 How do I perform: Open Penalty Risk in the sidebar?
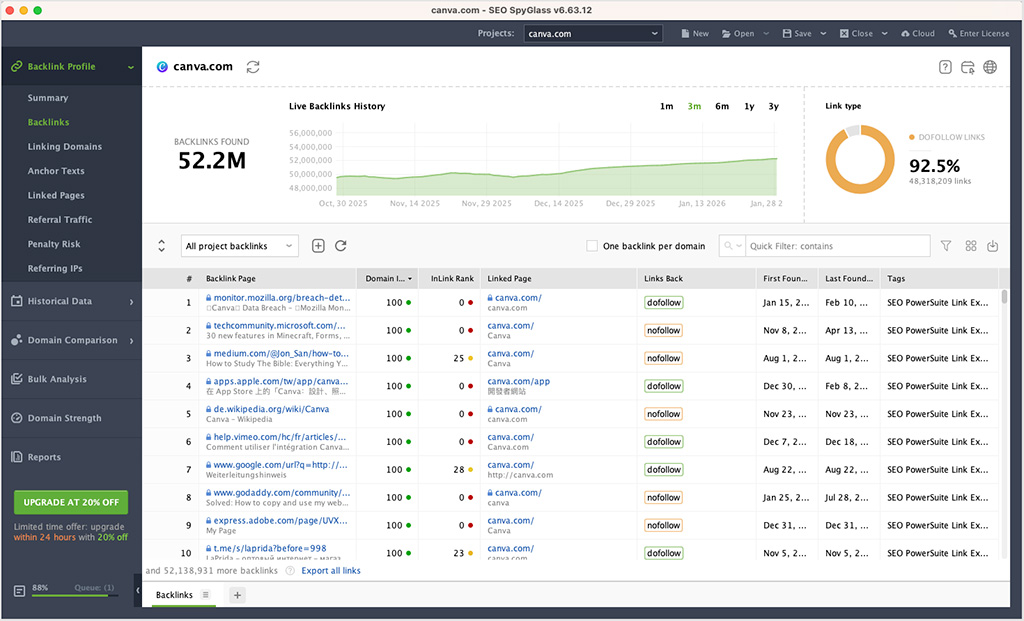coord(54,244)
